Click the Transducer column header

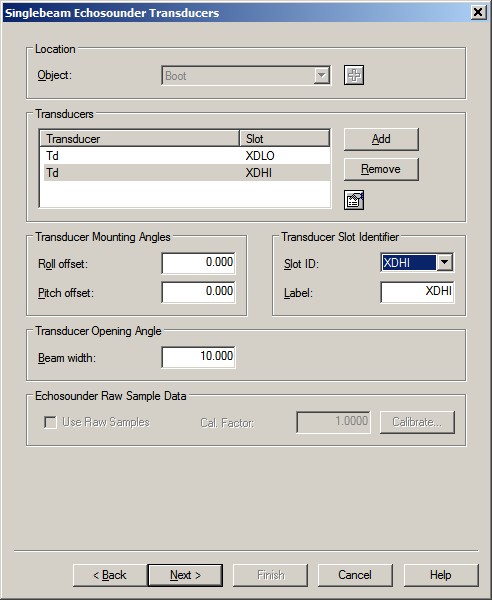(x=140, y=139)
